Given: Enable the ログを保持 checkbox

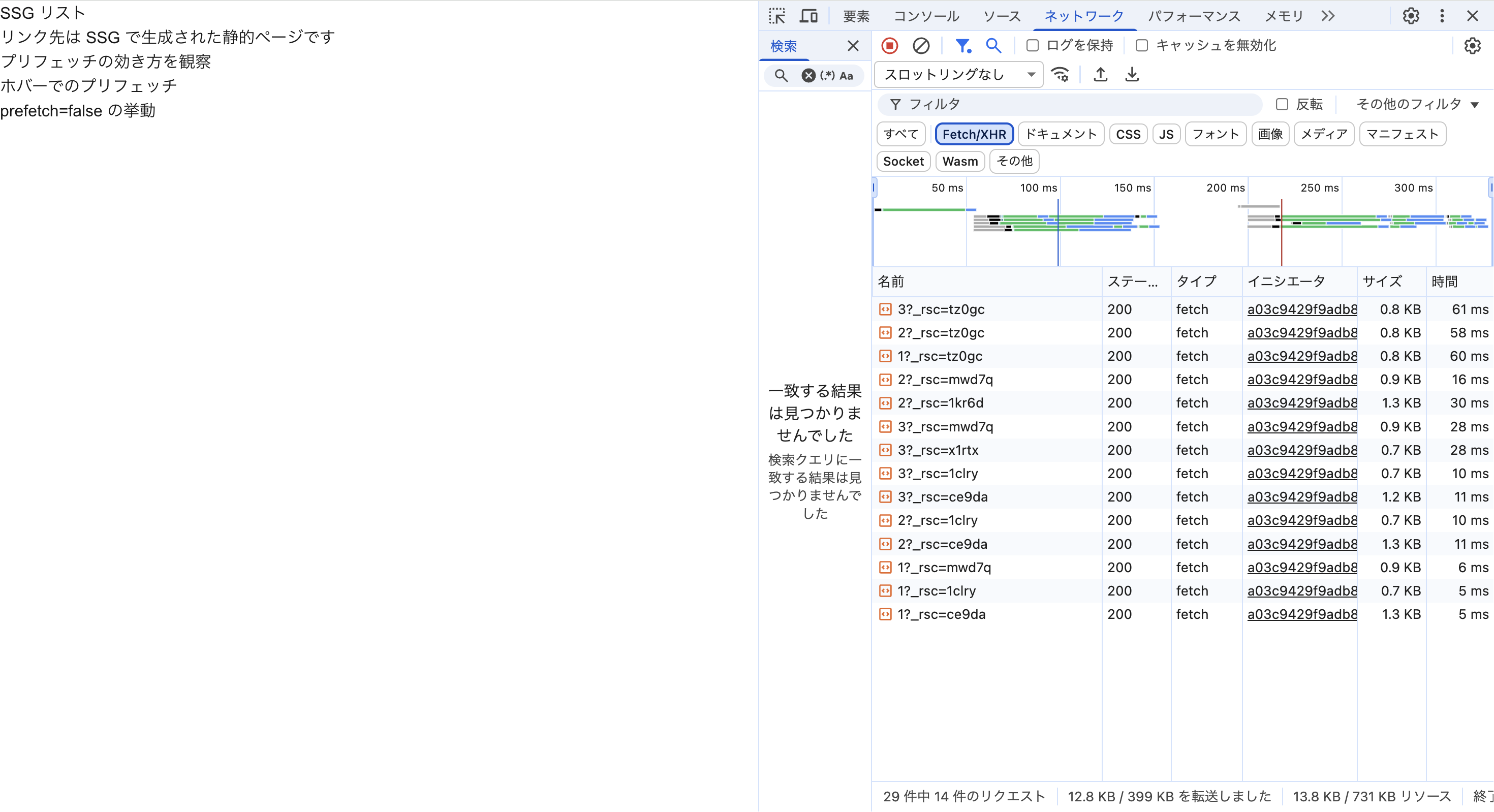Looking at the screenshot, I should [x=1033, y=45].
